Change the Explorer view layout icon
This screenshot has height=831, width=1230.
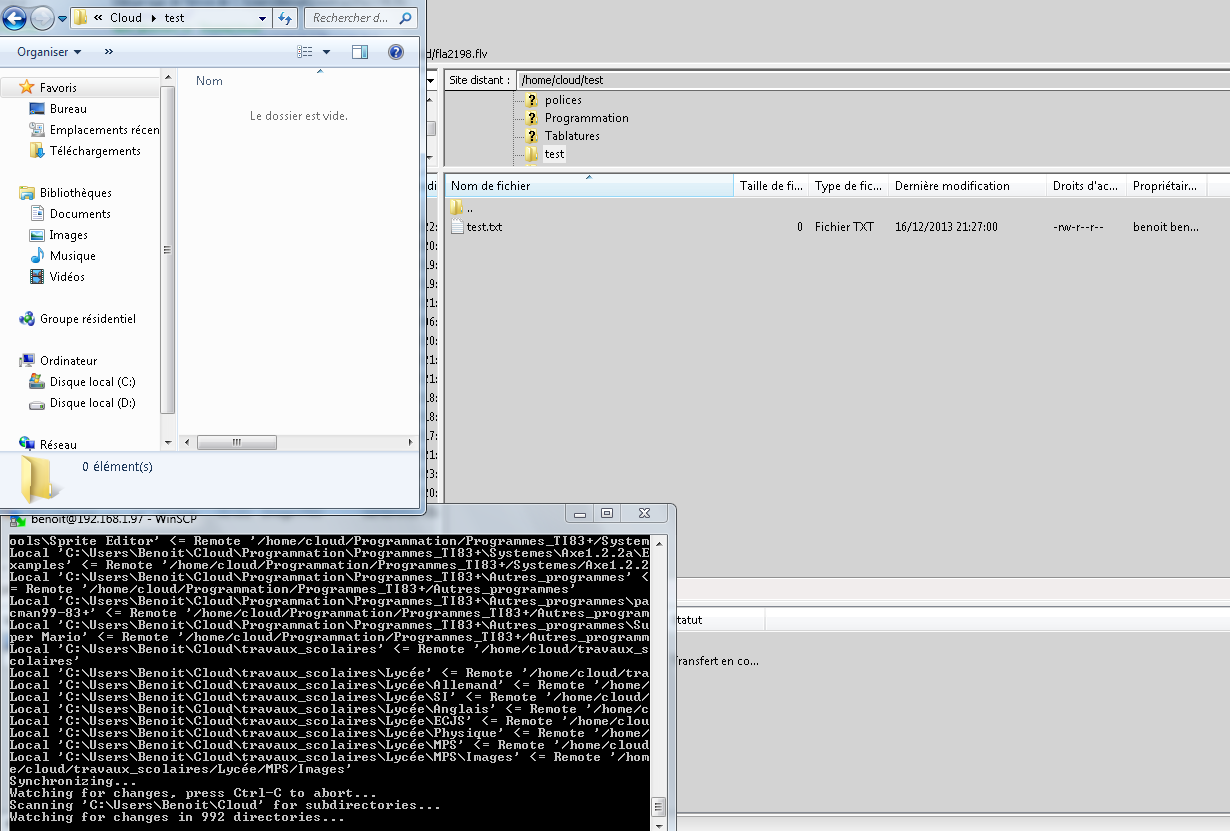tap(306, 52)
